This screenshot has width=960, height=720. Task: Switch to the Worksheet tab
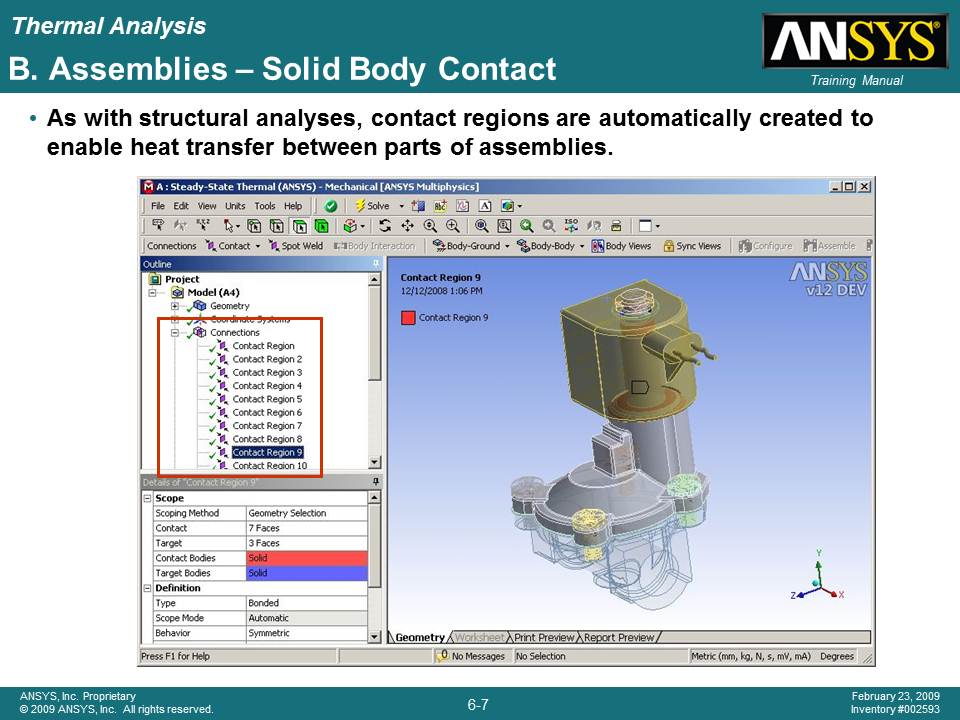click(480, 637)
